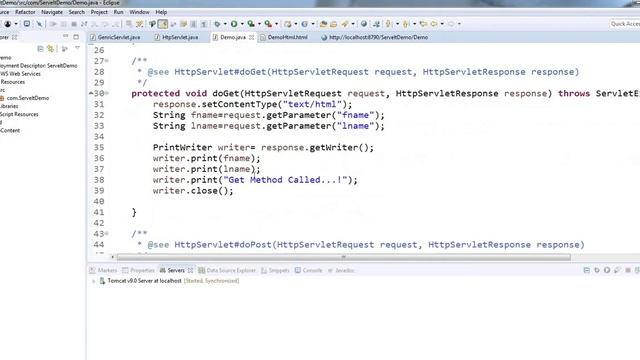Open the Help menu
The image size is (640, 360).
pos(161,12)
